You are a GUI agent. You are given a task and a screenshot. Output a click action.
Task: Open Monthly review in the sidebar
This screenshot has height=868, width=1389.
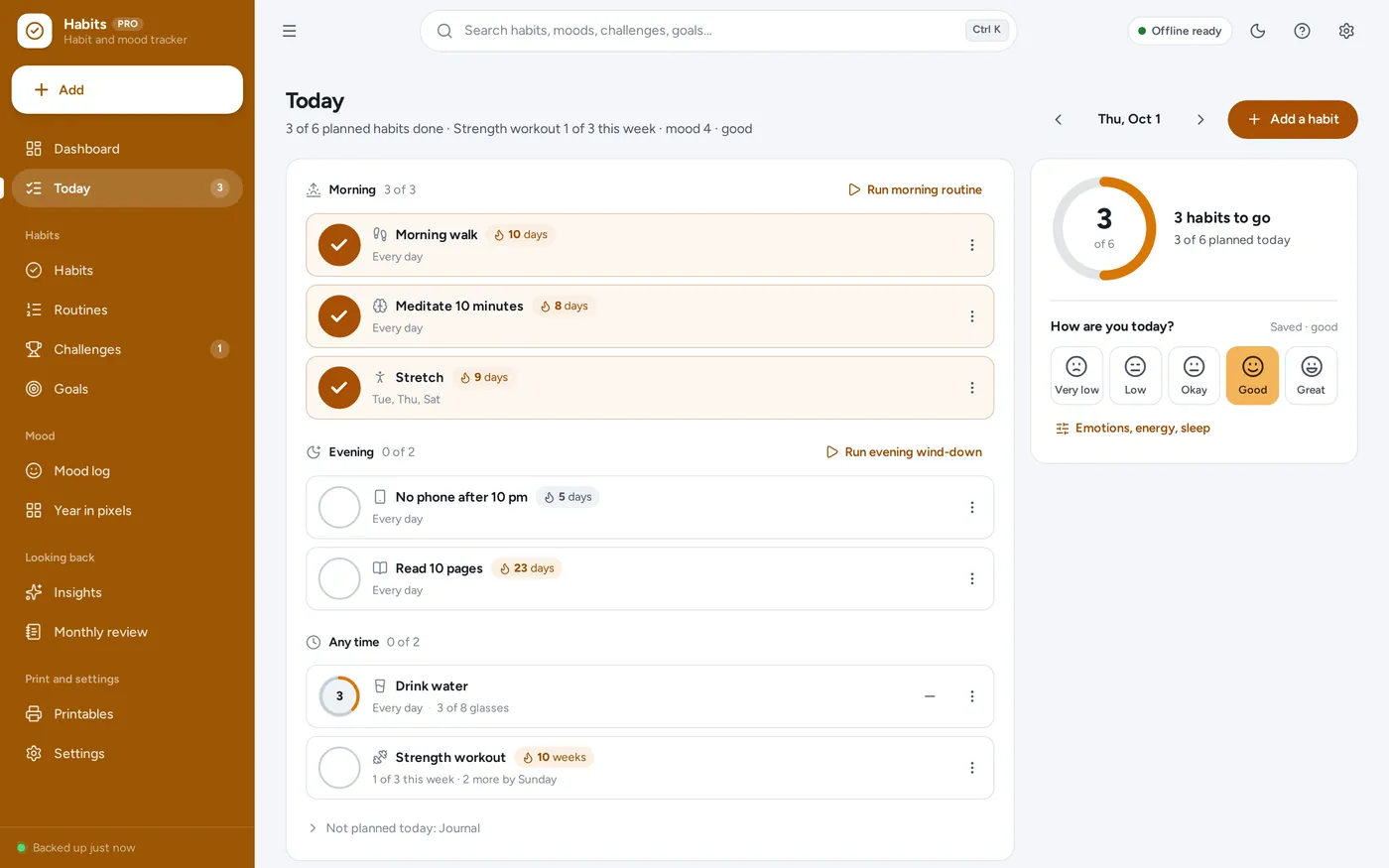pos(127,632)
